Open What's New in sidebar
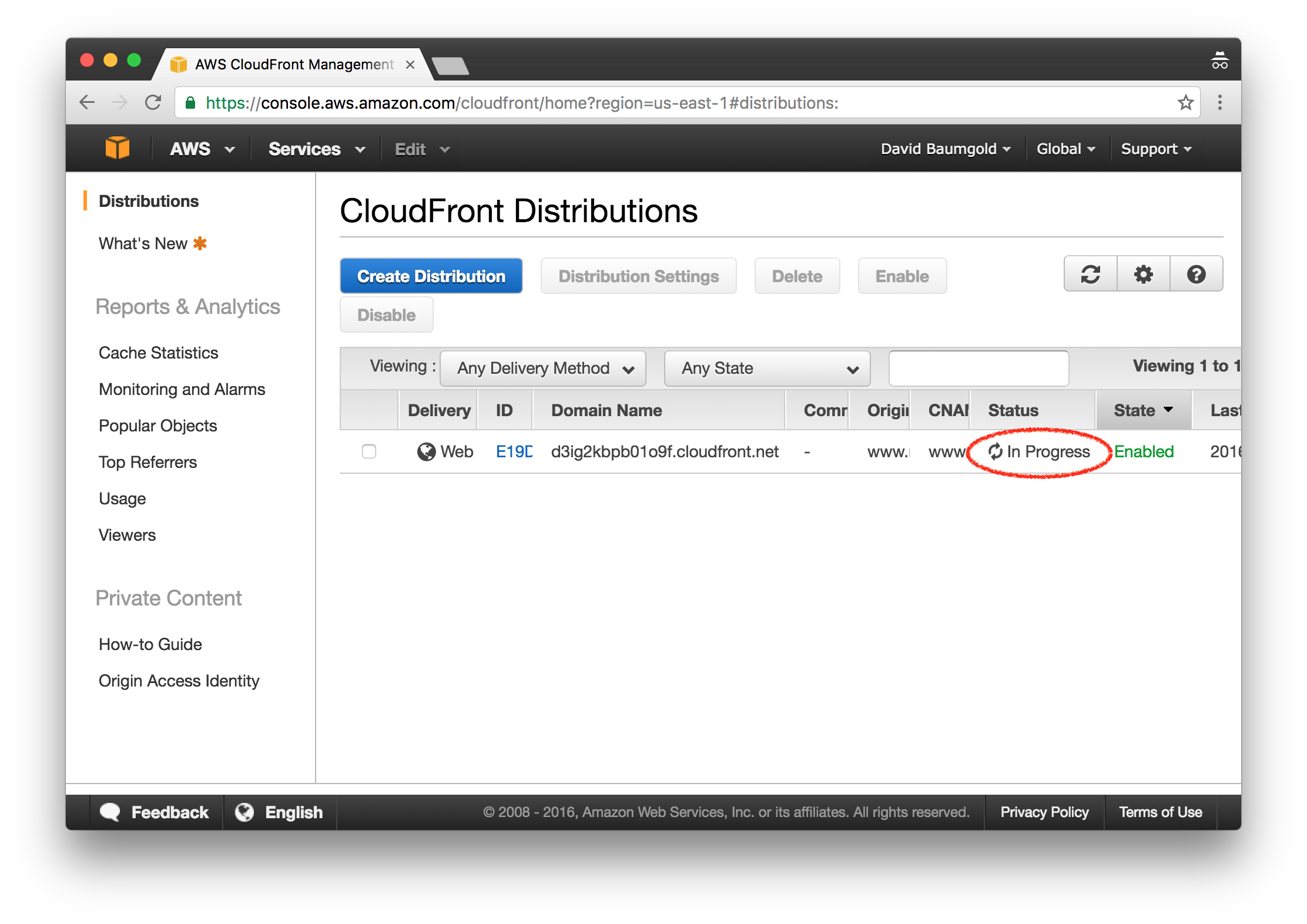The image size is (1307, 924). pos(143,243)
